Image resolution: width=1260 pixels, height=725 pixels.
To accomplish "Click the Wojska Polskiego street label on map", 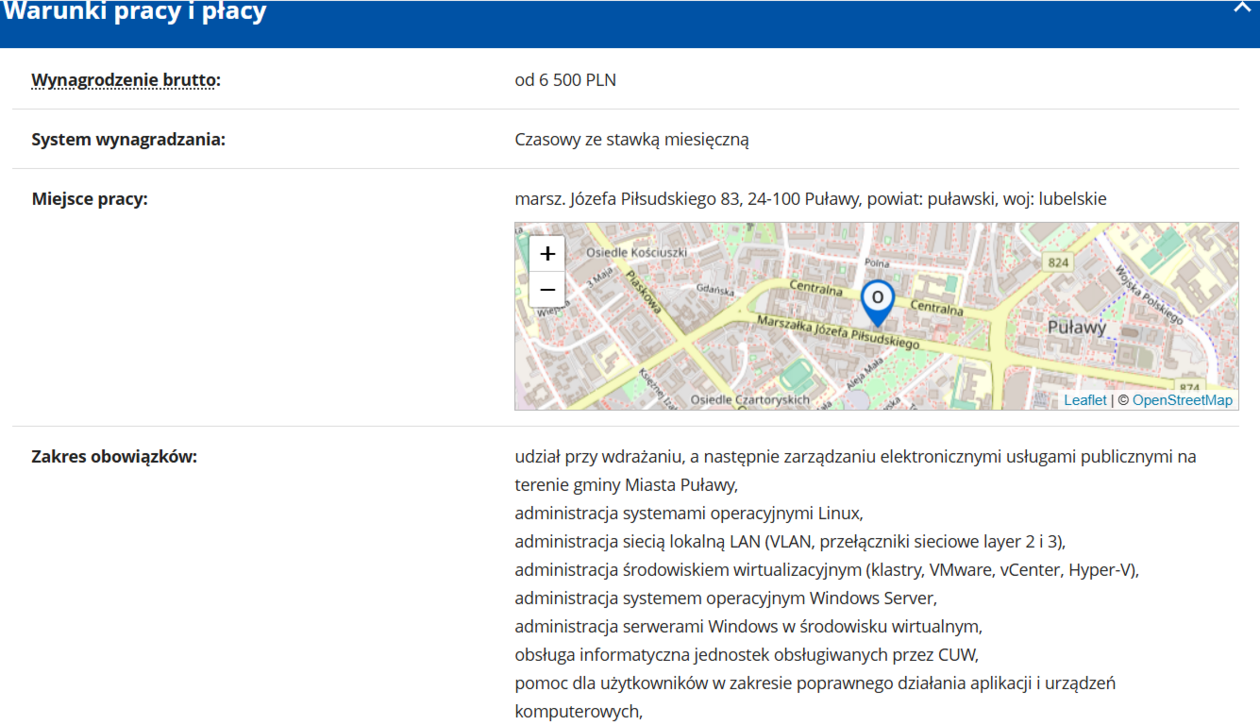I will click(1149, 295).
